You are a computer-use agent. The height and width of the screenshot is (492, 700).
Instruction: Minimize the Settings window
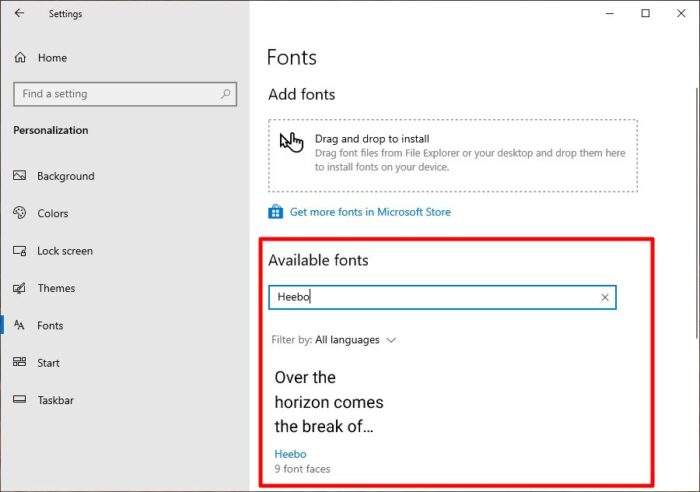[x=610, y=13]
